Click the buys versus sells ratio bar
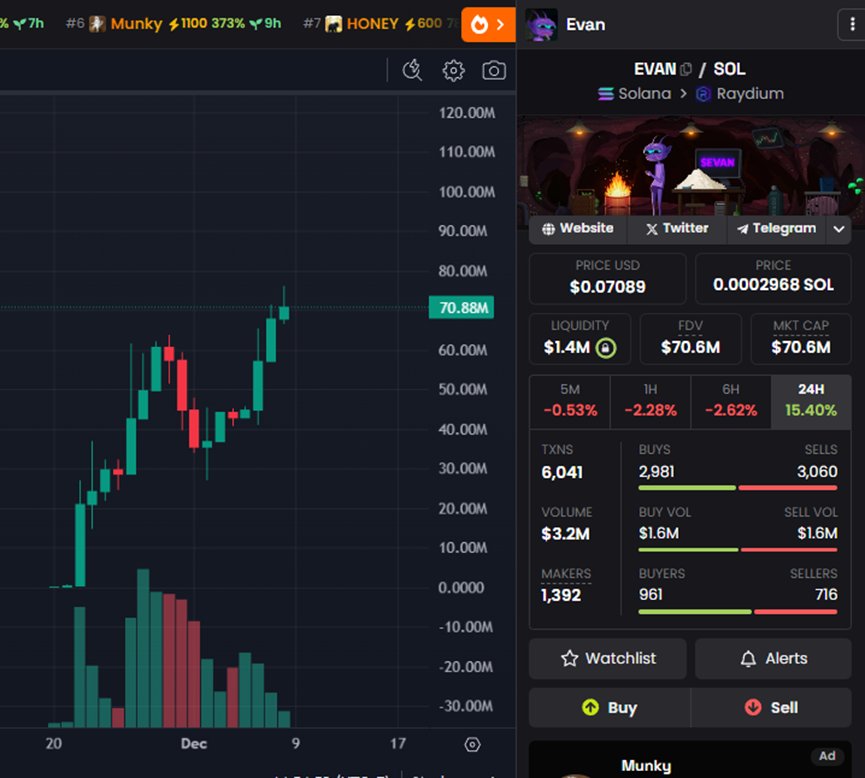 click(x=738, y=488)
